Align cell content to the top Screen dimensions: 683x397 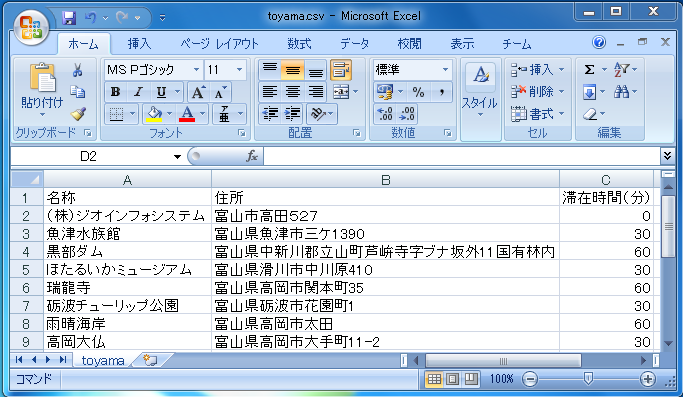[270, 70]
